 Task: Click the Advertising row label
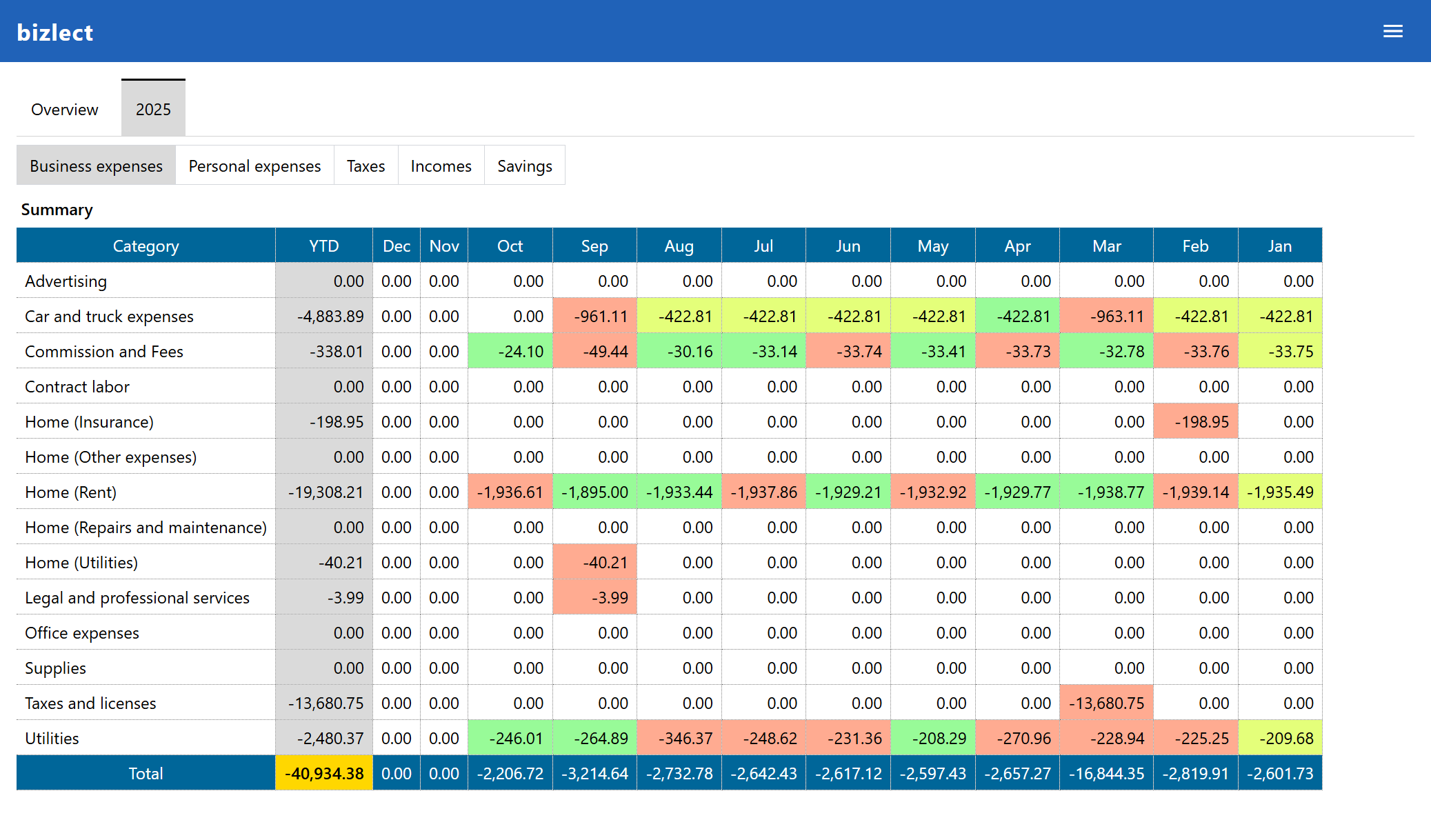[66, 281]
